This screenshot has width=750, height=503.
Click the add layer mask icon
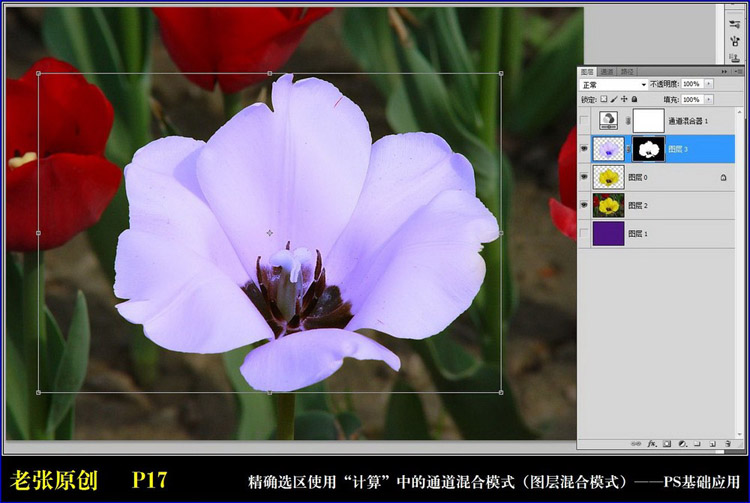[666, 442]
